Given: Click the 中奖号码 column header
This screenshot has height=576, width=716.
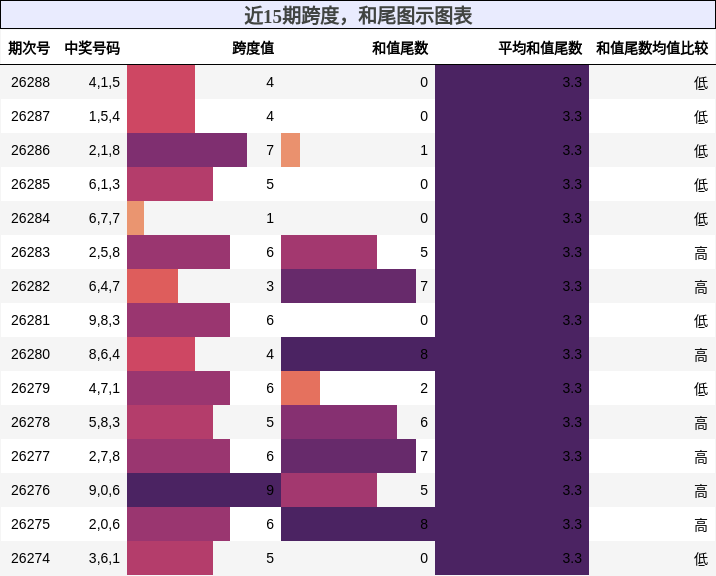Looking at the screenshot, I should [92, 48].
